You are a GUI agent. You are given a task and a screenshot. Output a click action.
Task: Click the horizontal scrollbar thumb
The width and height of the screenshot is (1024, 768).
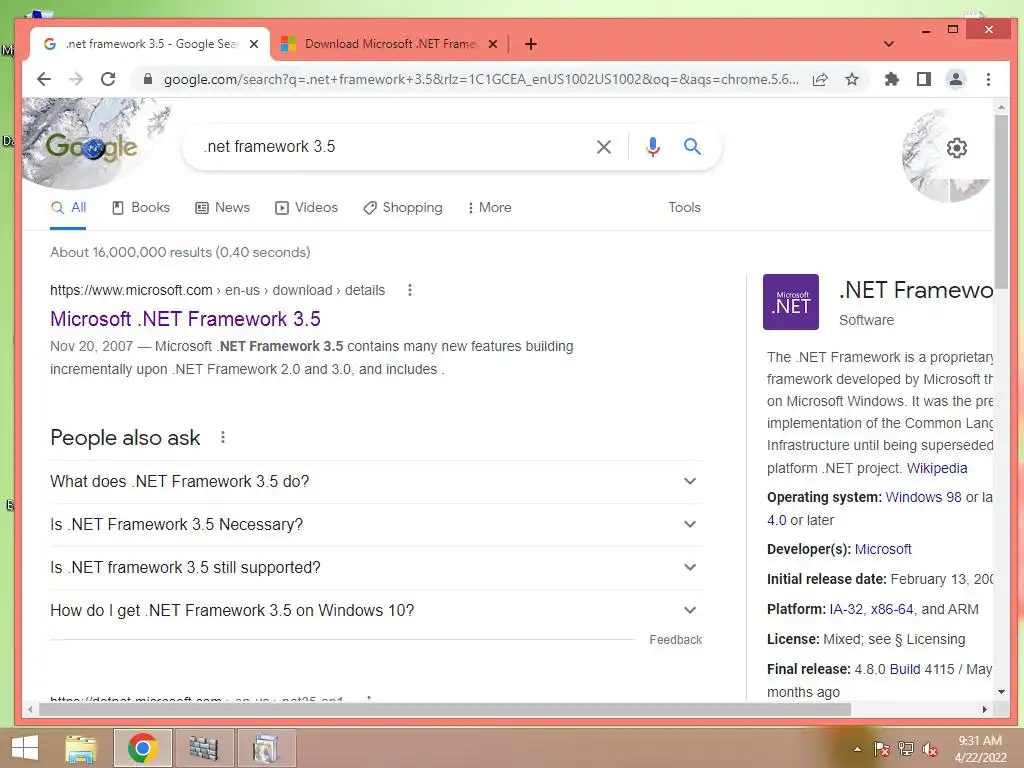pyautogui.click(x=445, y=709)
